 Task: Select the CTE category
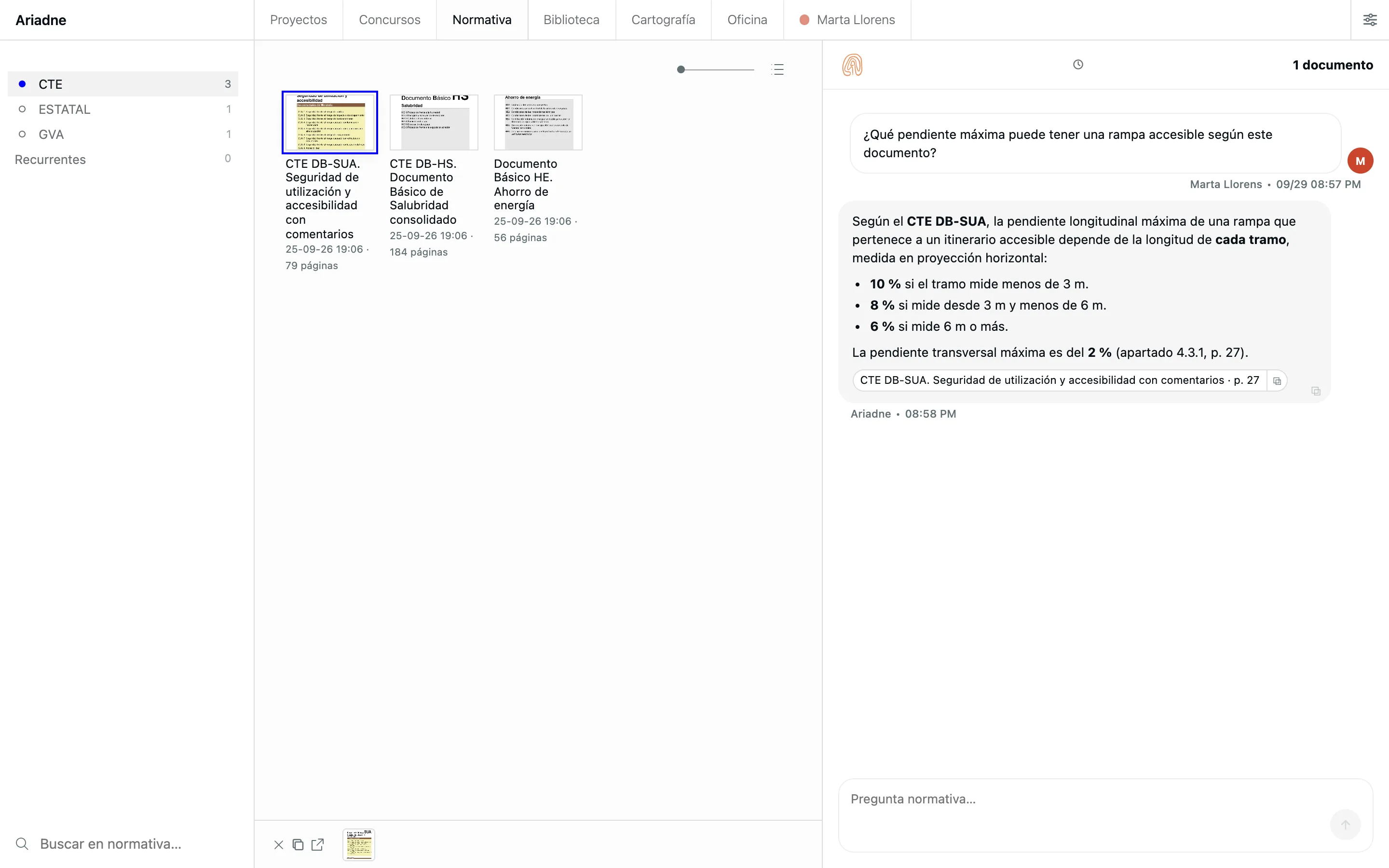click(x=123, y=84)
